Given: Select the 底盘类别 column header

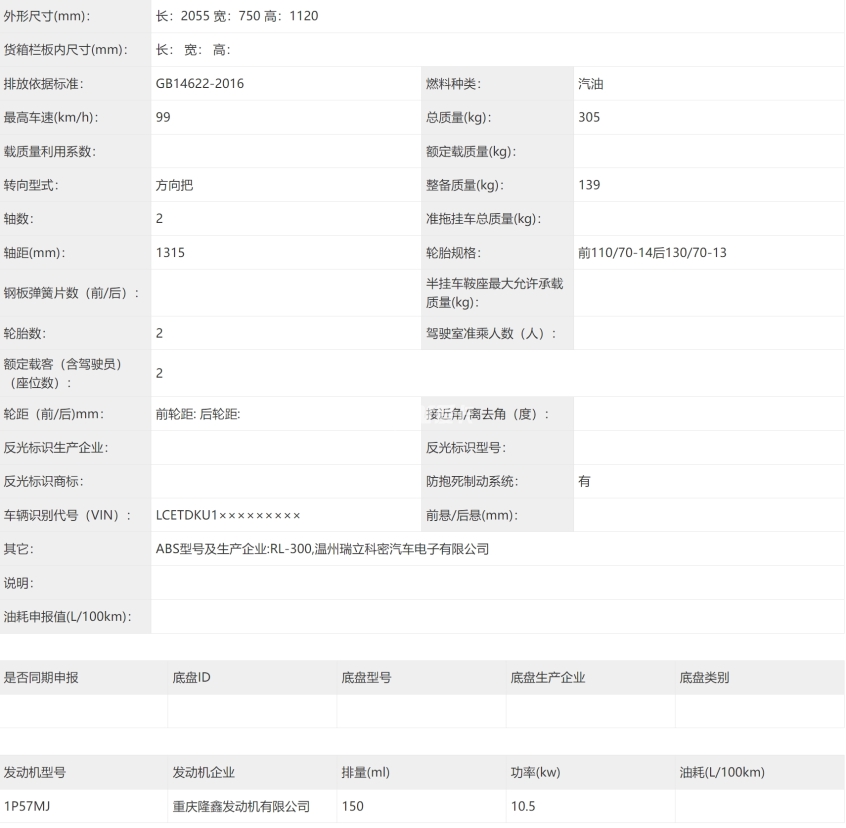Looking at the screenshot, I should (704, 678).
